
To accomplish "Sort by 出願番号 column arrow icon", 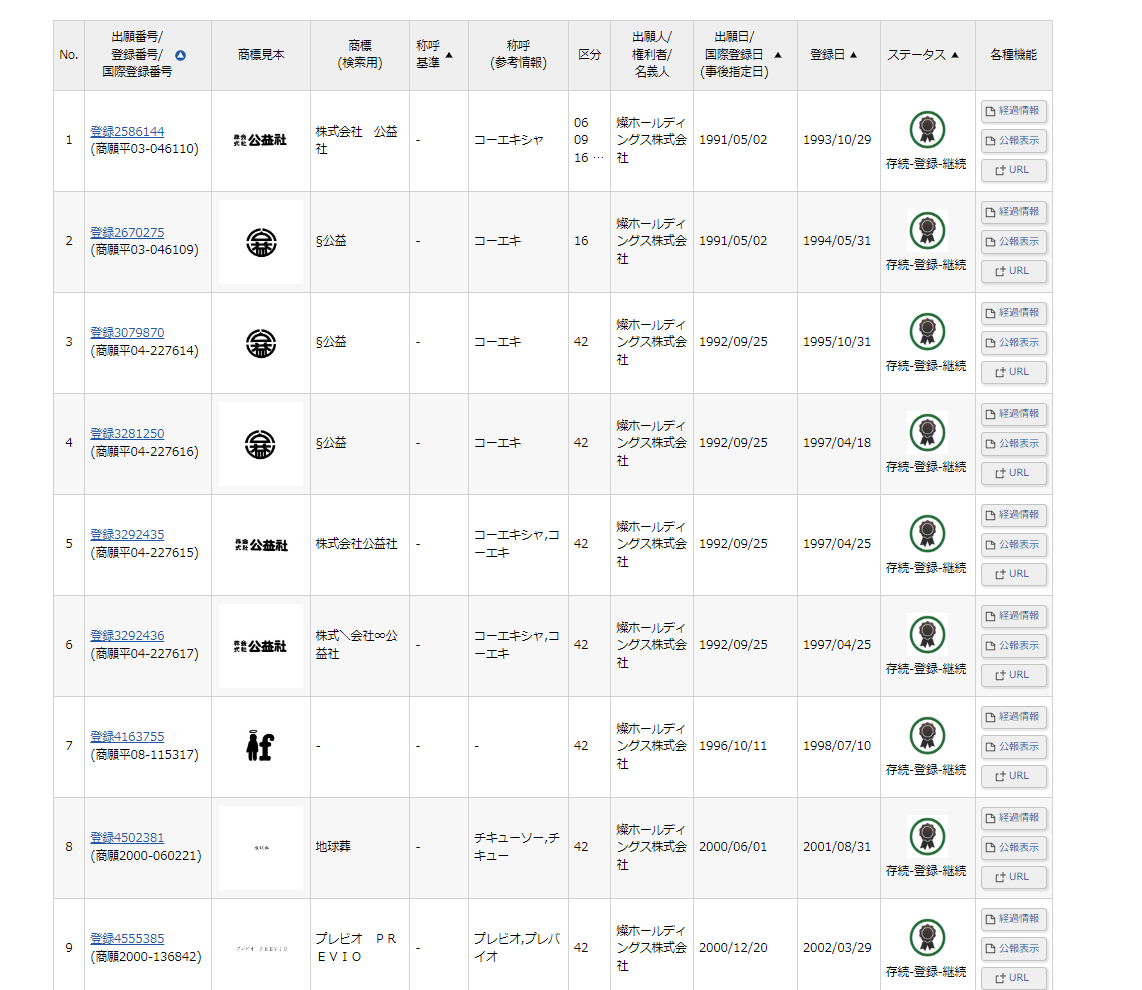I will 180,56.
